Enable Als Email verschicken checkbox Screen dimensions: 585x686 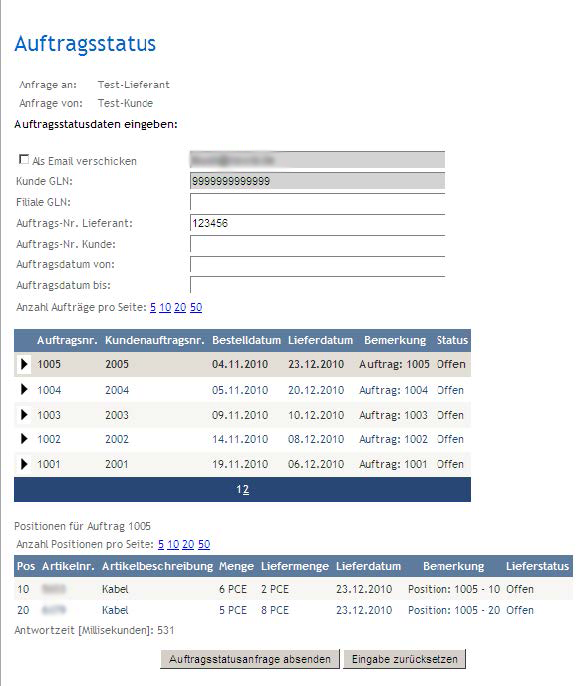pyautogui.click(x=24, y=160)
